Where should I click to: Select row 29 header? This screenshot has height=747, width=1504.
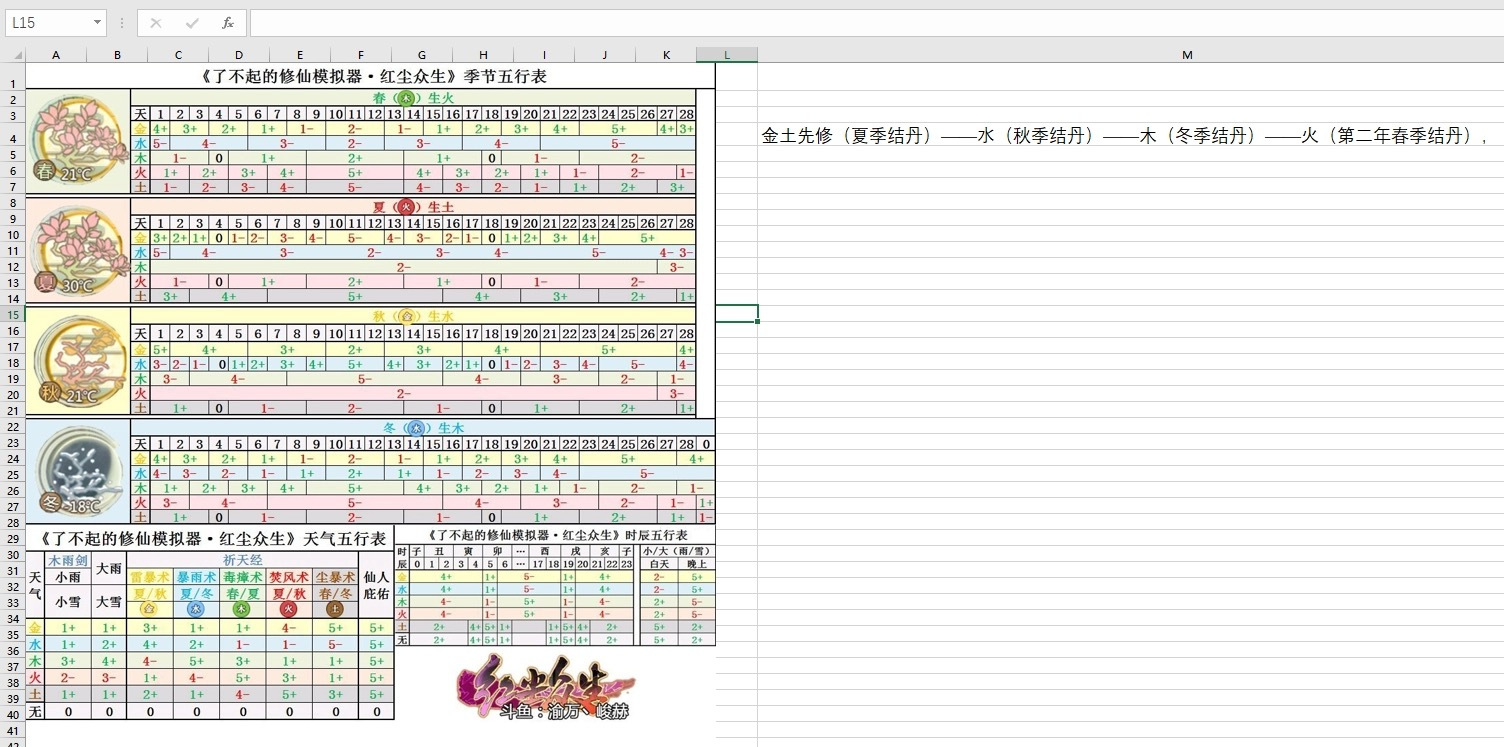(x=13, y=538)
